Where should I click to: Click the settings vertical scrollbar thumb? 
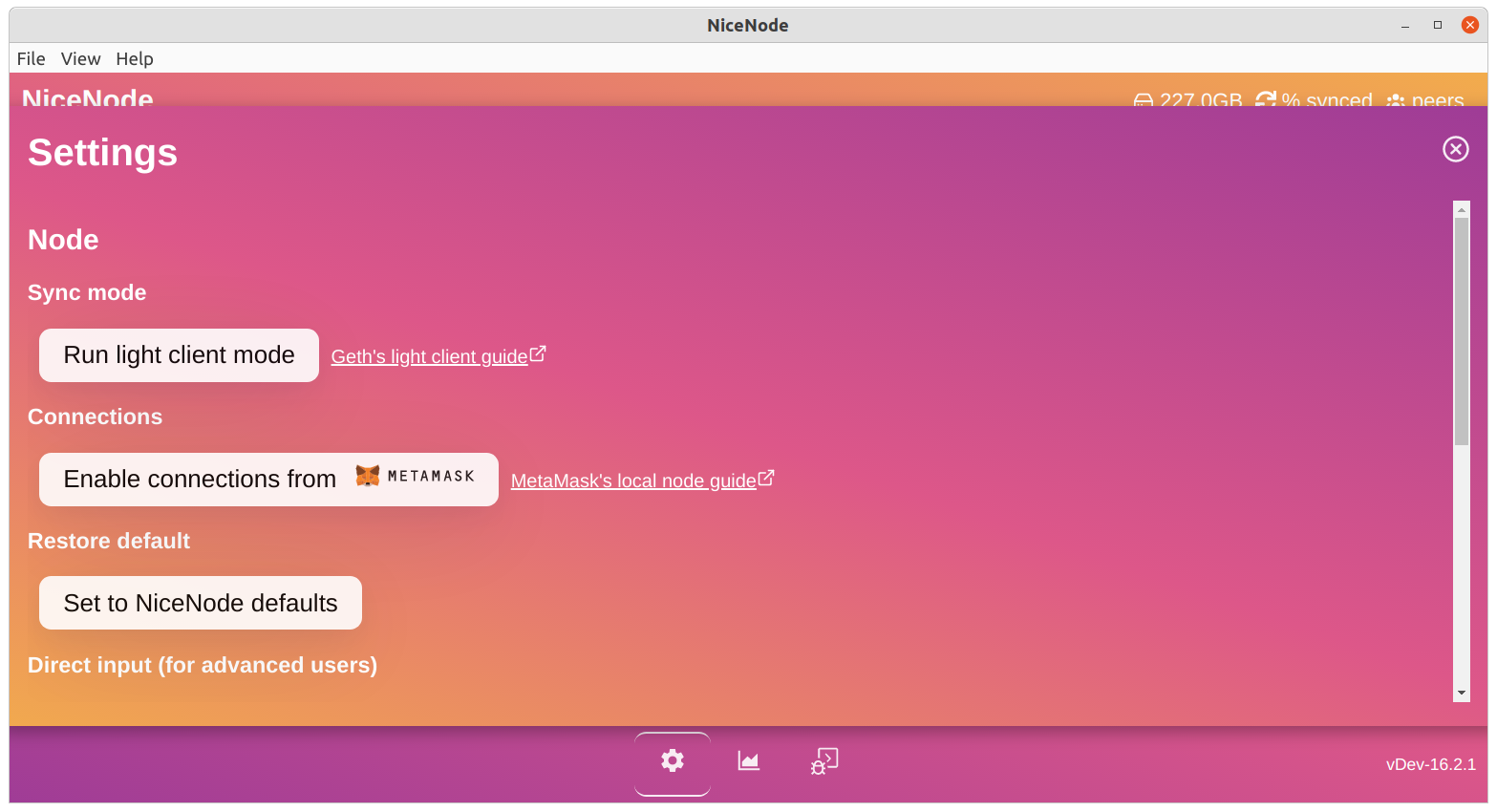pos(1462,331)
